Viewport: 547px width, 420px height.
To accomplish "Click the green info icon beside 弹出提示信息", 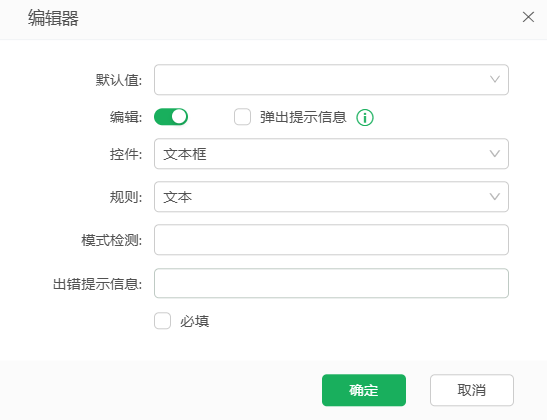I will click(365, 117).
